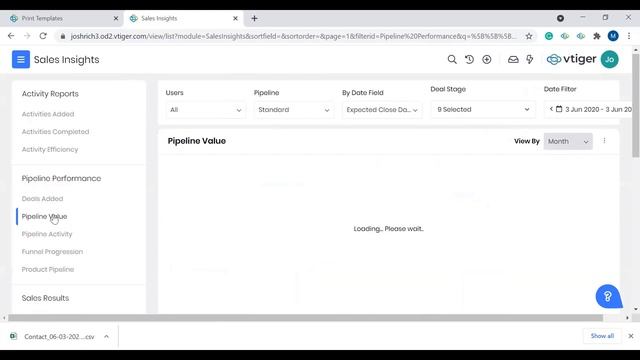Open Activity Efficiency report
Viewport: 640px width, 360px height.
50,149
